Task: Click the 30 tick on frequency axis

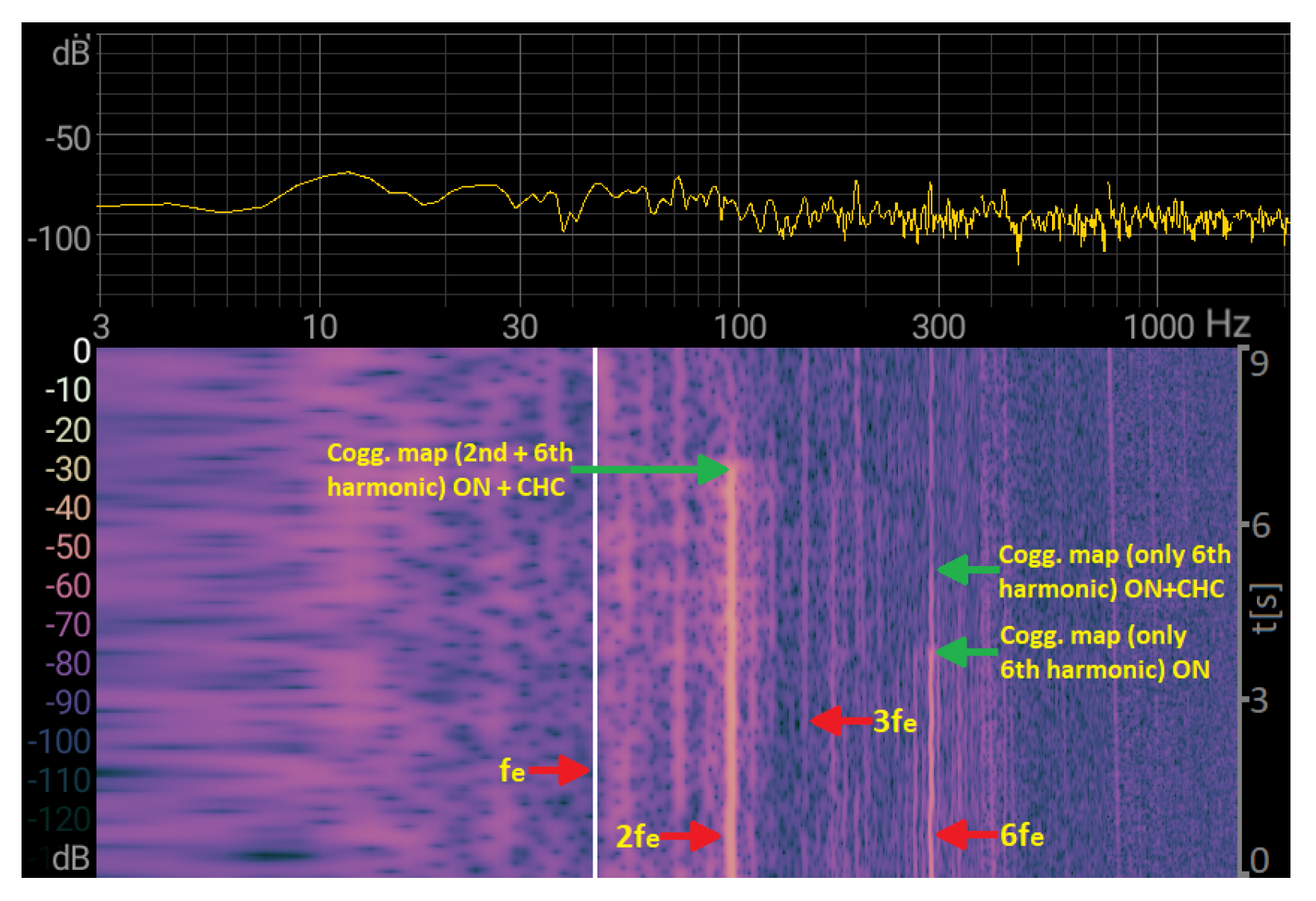Action: (520, 328)
